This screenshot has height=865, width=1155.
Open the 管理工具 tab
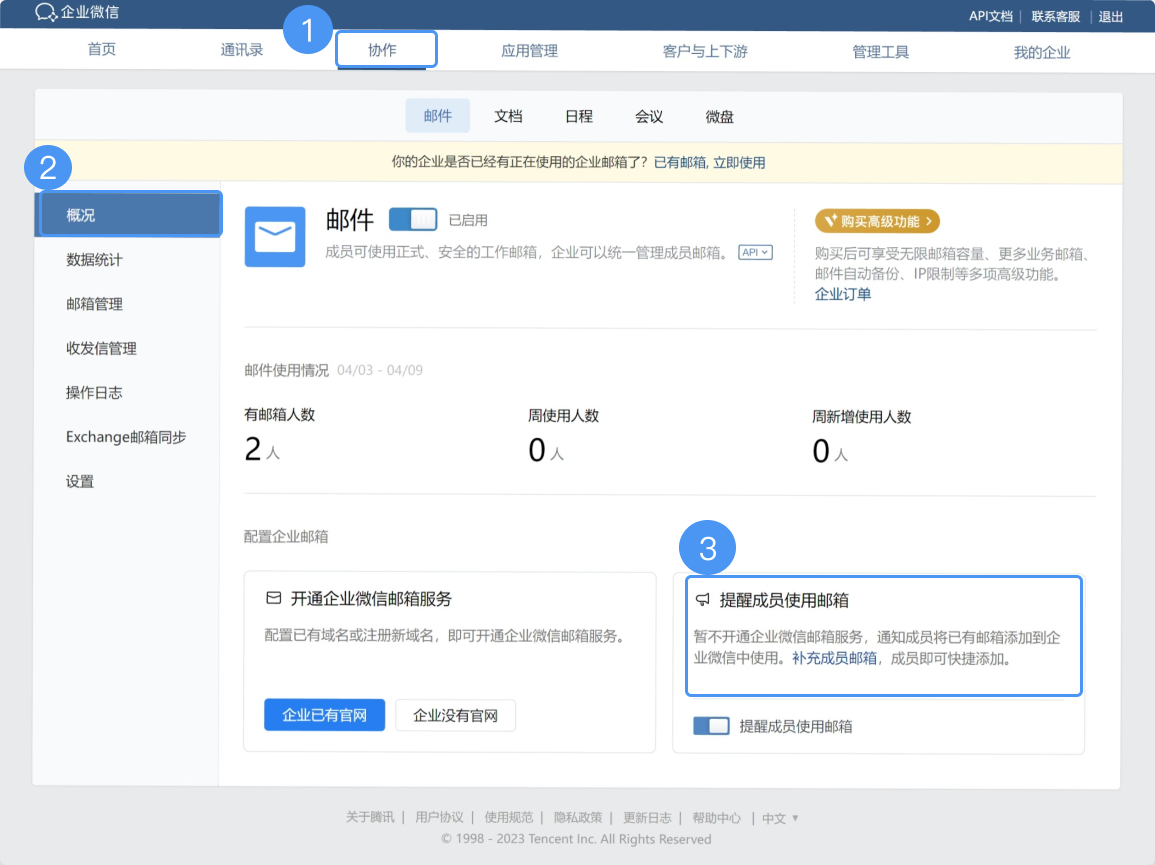(880, 52)
